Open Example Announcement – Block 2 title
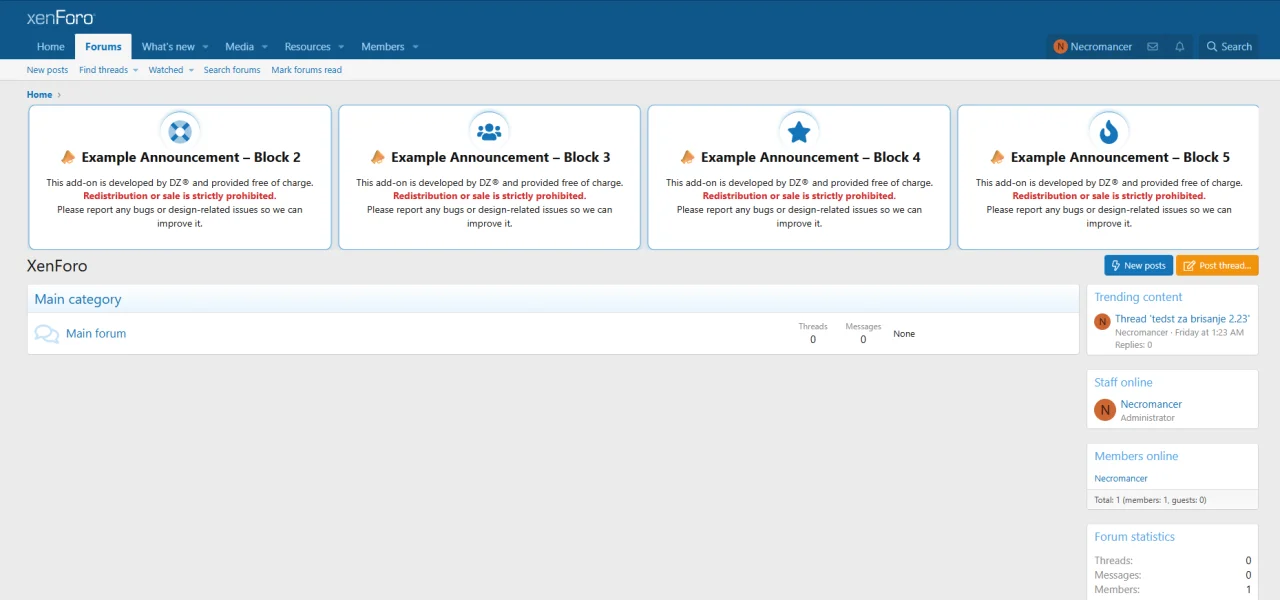Screen dimensions: 1280x600 191,157
